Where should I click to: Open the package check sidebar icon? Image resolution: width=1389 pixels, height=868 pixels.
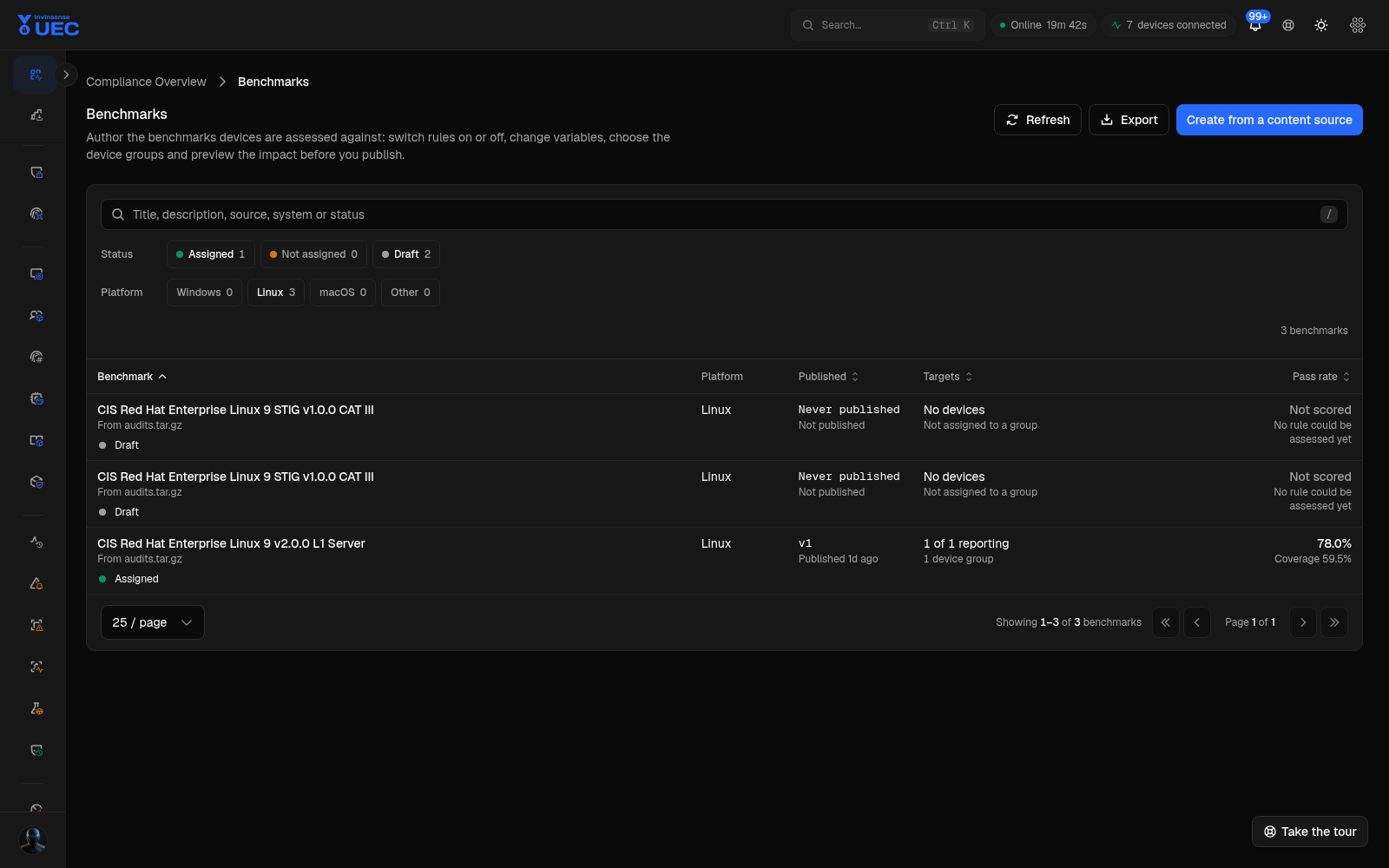click(x=36, y=482)
